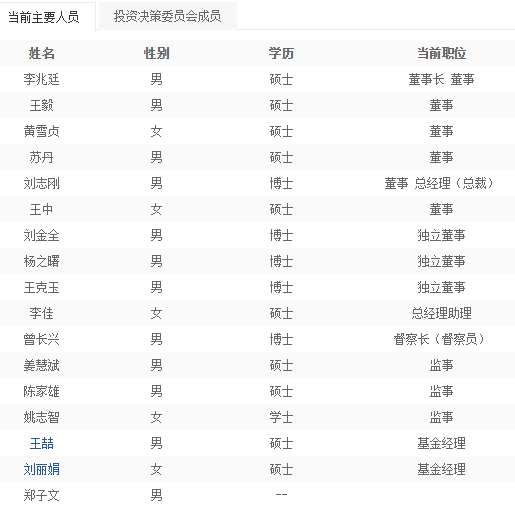Screen dimensions: 515x509
Task: Select the name 曾长兴
Action: (42, 339)
